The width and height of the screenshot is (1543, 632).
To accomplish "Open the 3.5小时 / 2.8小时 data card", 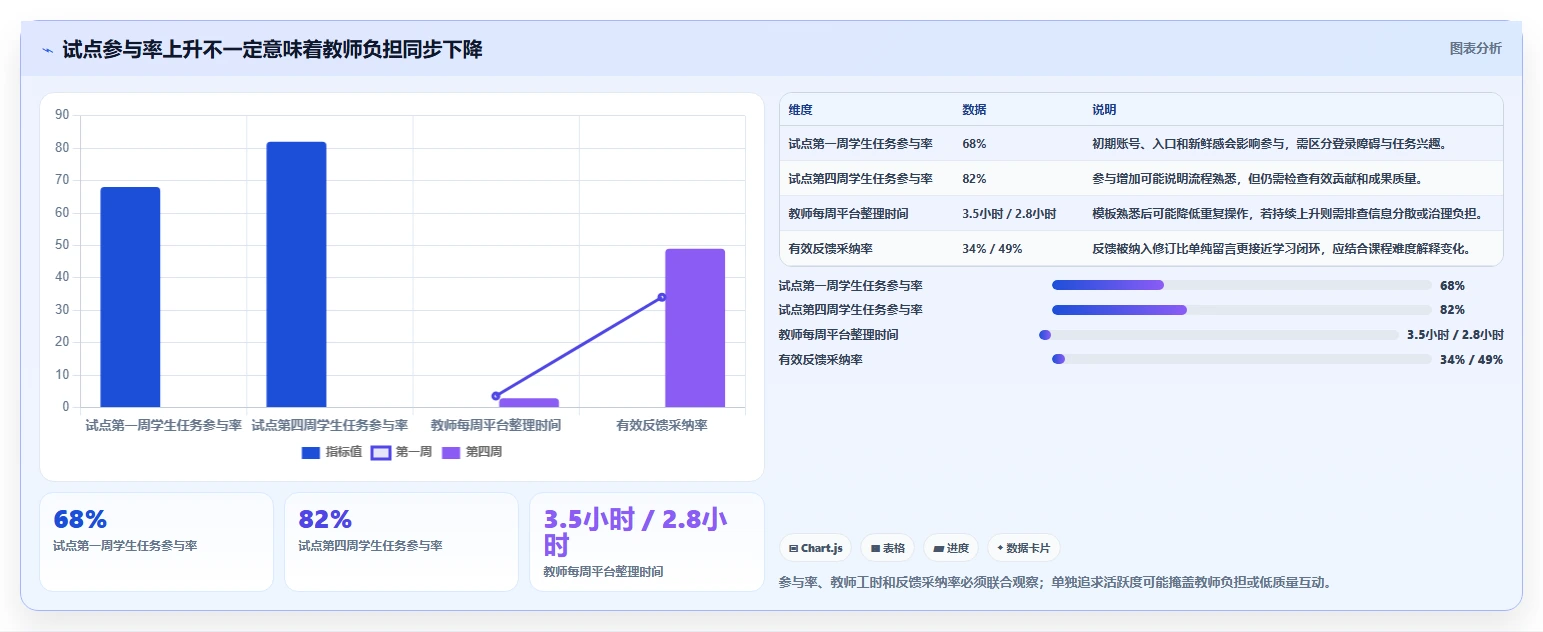I will point(647,542).
